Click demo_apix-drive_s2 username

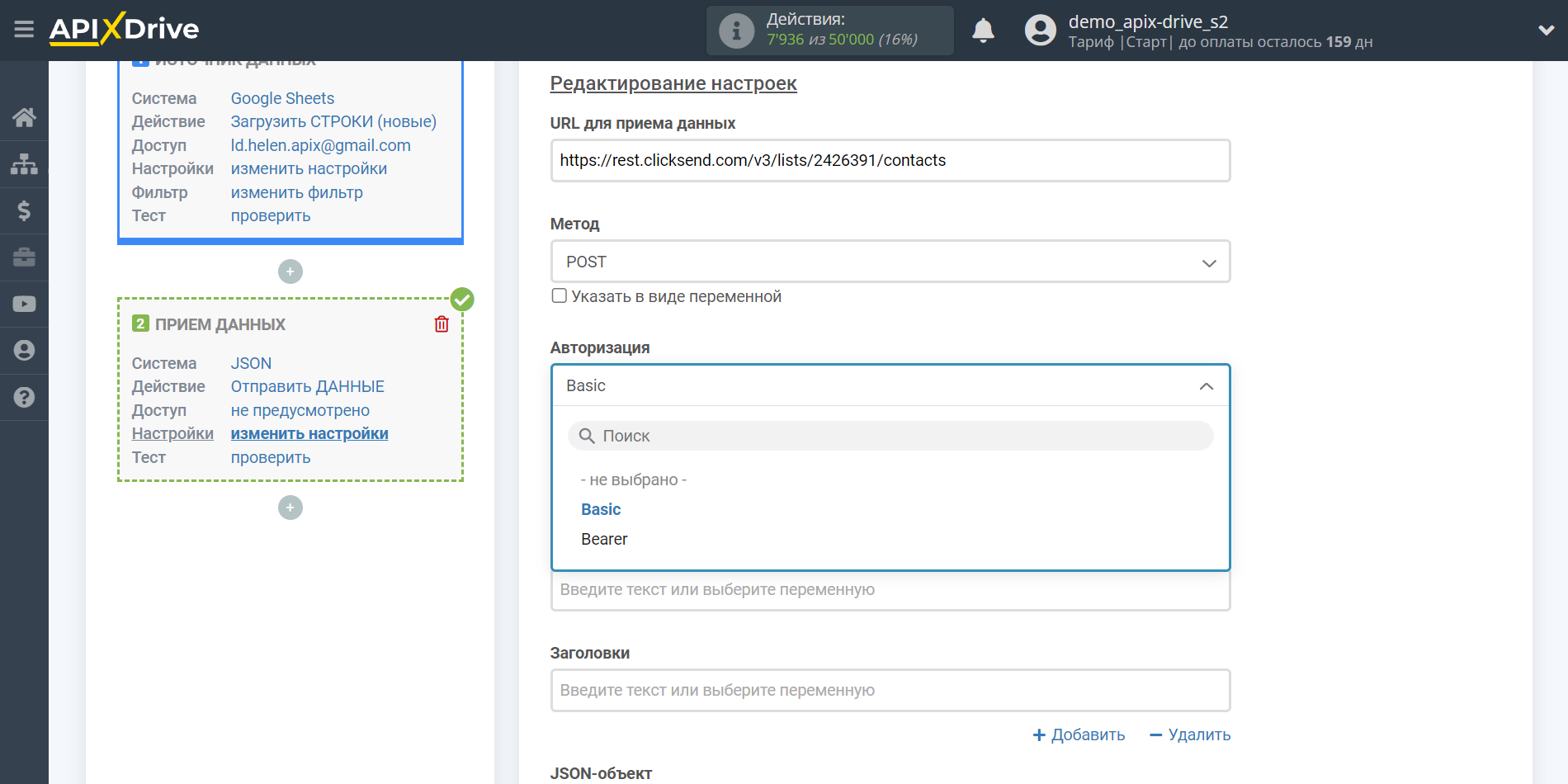[1148, 21]
